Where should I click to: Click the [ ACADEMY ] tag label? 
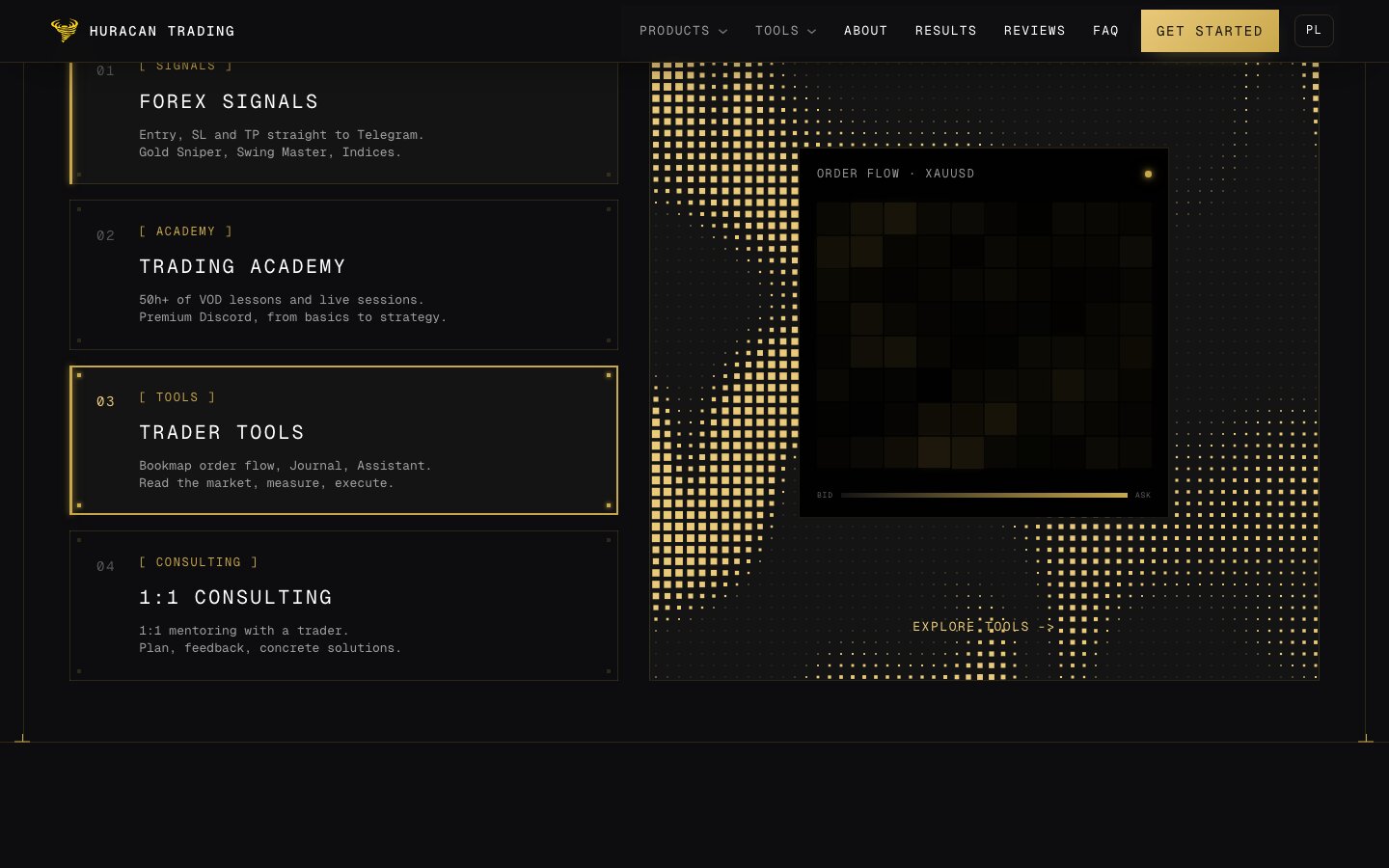coord(185,231)
